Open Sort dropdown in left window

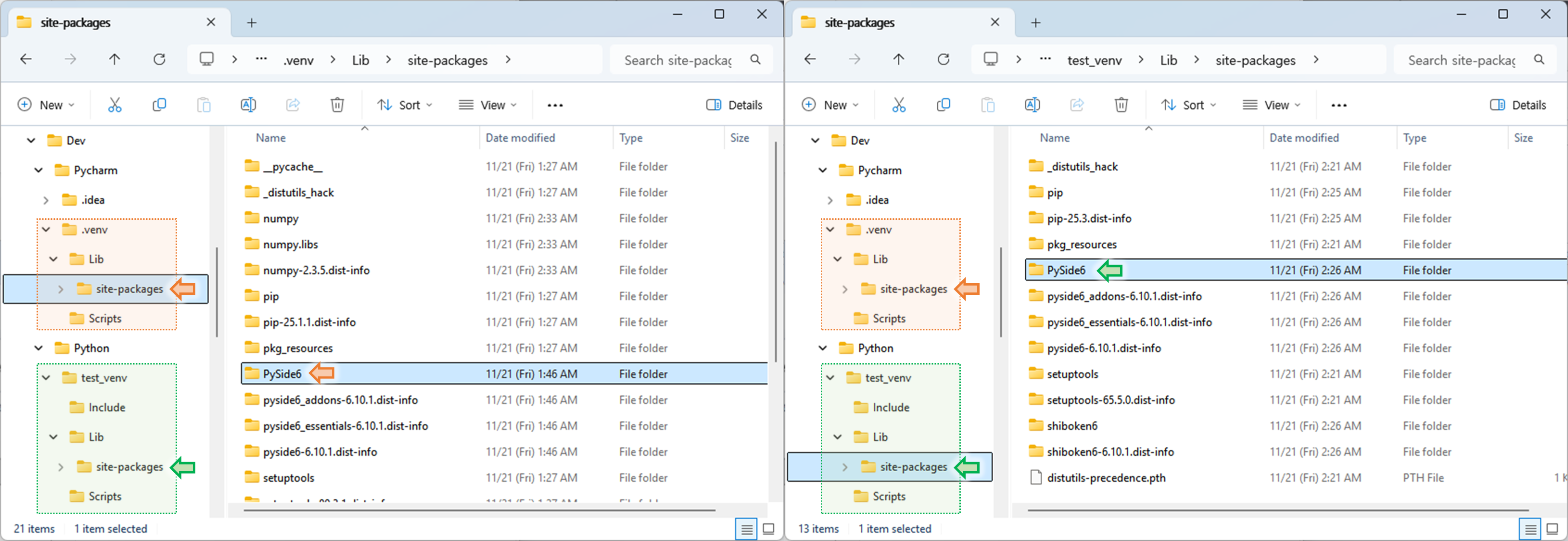coord(404,105)
